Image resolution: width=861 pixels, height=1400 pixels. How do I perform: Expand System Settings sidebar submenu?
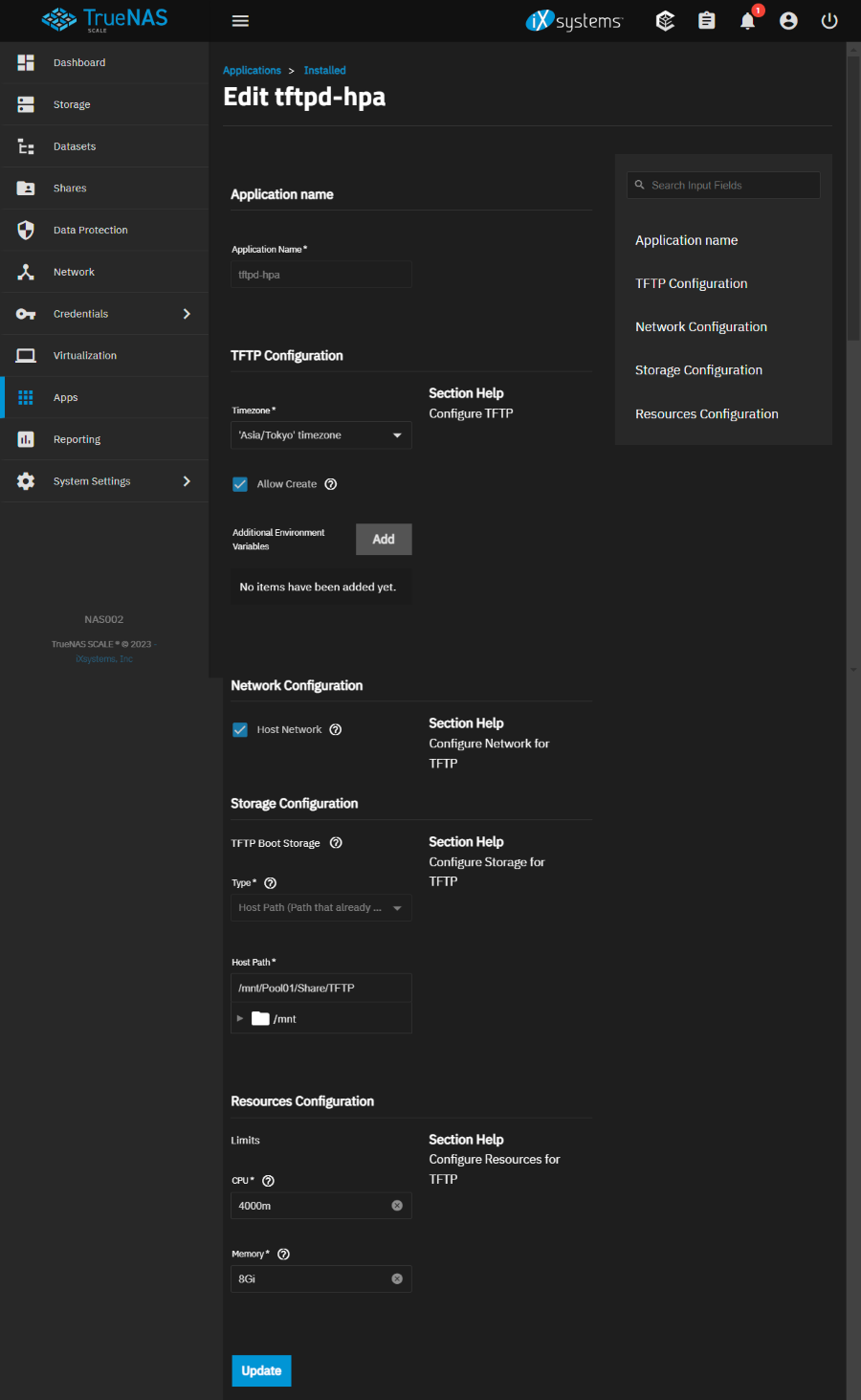187,481
